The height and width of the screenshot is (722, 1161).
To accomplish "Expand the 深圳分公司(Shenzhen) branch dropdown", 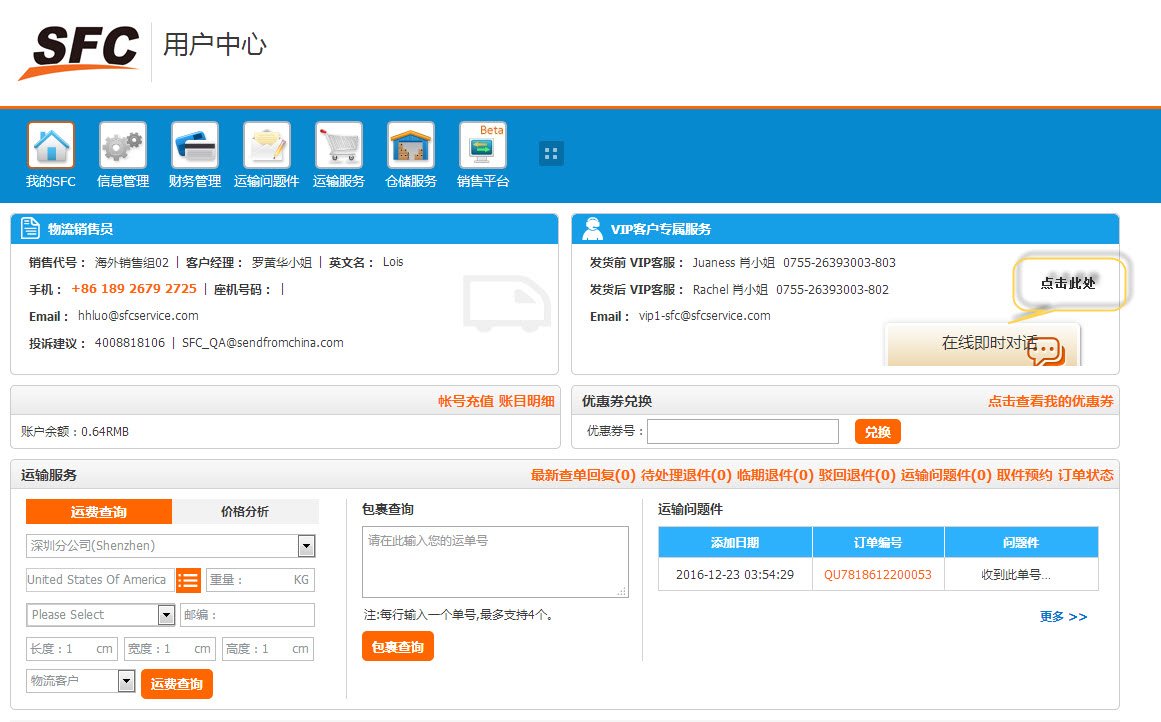I will (306, 546).
